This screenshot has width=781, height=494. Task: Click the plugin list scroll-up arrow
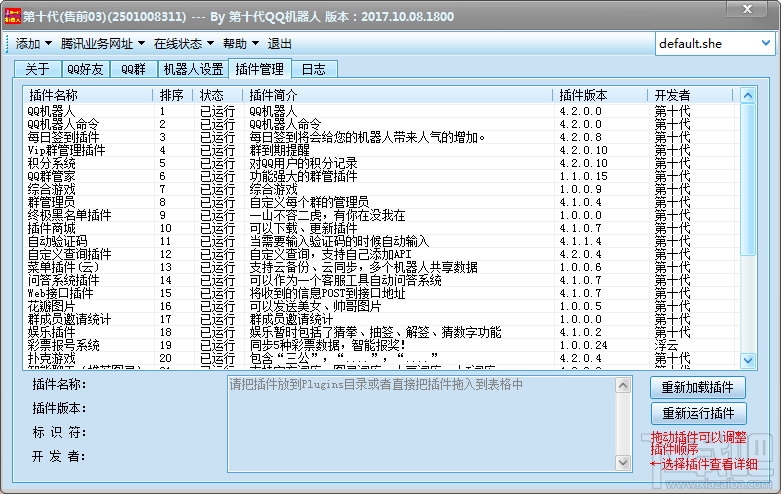coord(748,95)
